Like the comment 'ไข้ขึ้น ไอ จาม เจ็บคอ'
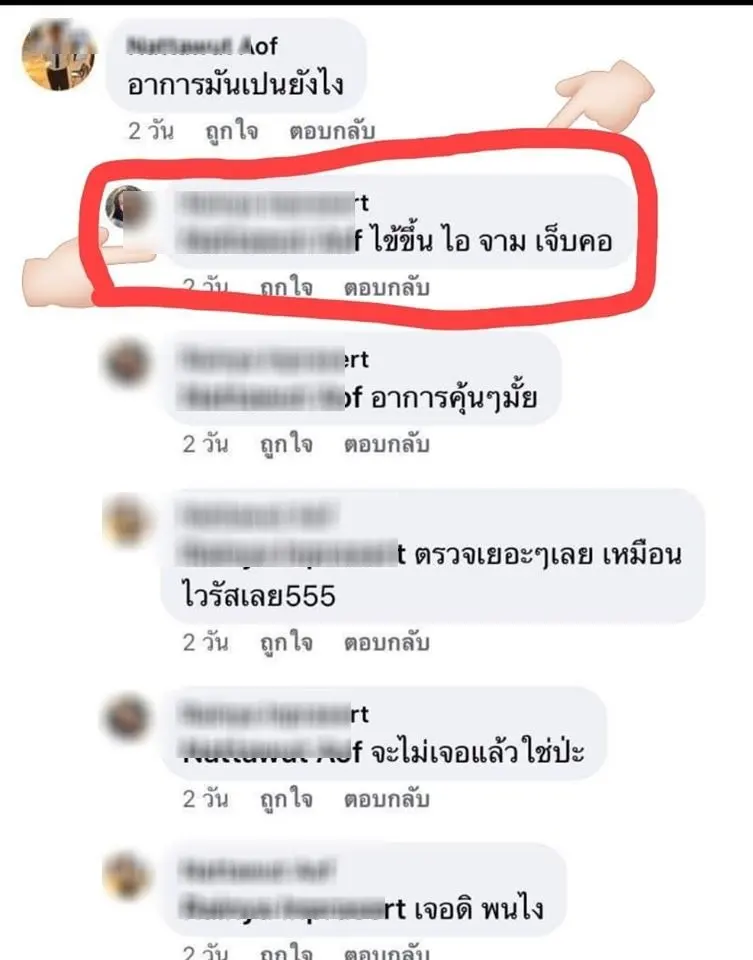The image size is (753, 960). pyautogui.click(x=286, y=288)
